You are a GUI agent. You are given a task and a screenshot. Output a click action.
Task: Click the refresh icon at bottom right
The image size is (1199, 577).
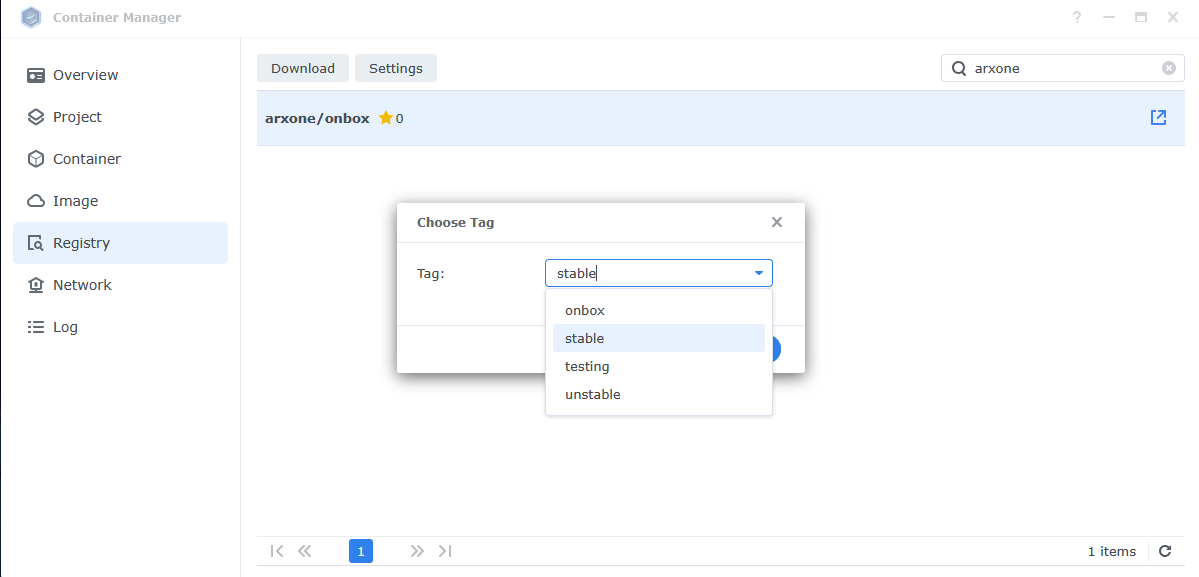tap(1165, 551)
